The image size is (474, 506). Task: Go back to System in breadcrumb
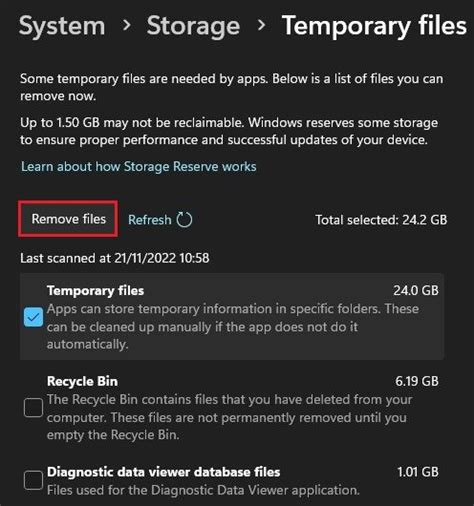[x=62, y=26]
